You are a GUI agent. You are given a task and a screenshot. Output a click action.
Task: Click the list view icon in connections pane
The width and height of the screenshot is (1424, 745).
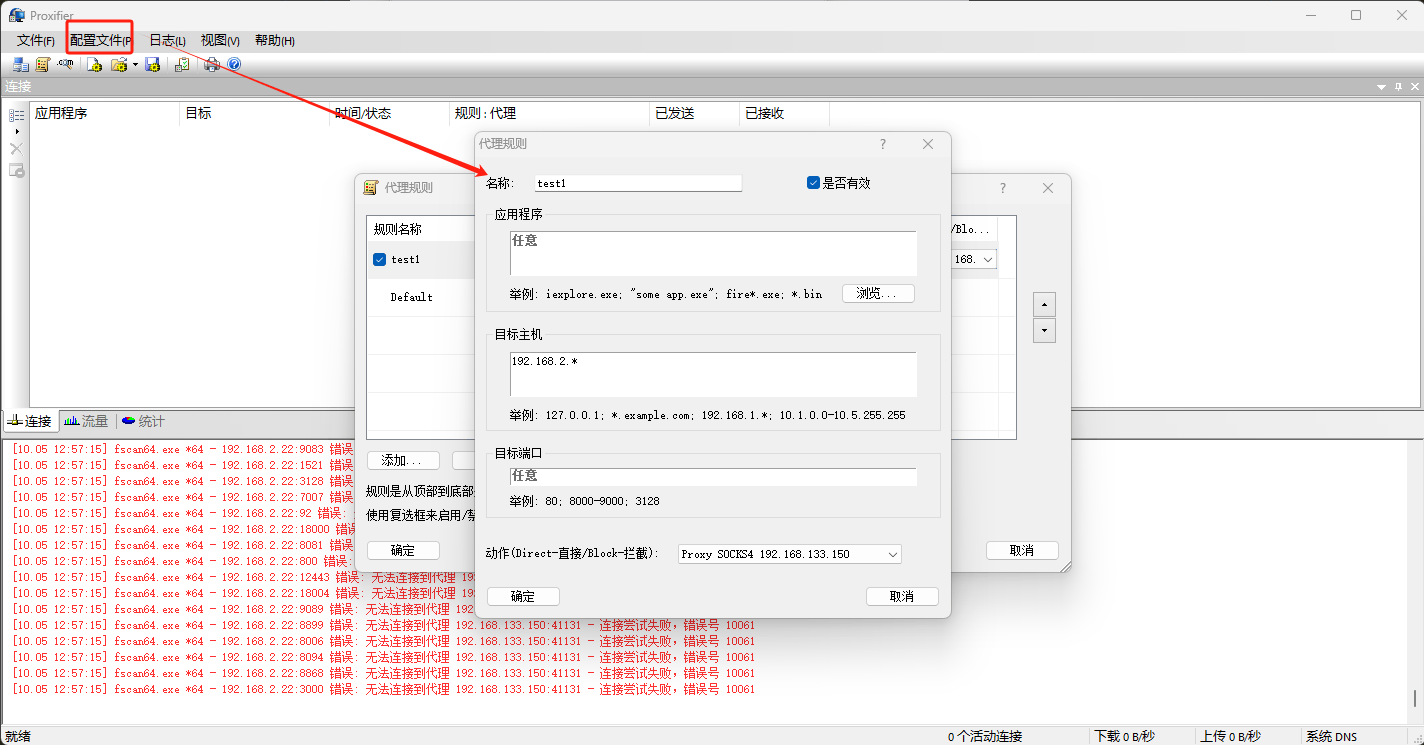coord(16,115)
